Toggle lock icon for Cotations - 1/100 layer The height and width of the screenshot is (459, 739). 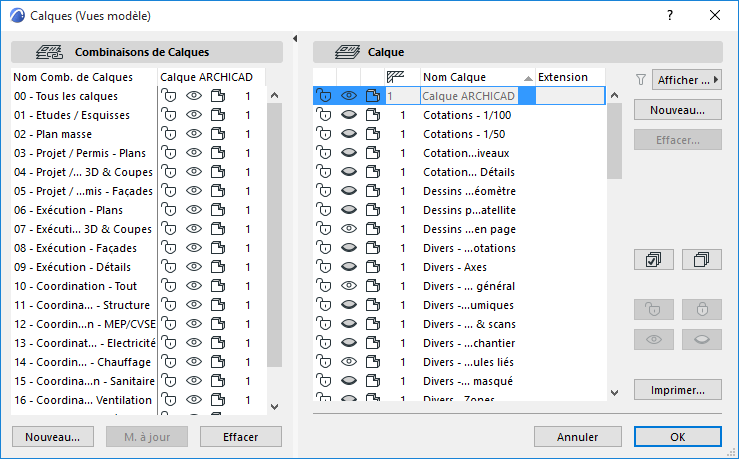click(x=324, y=115)
